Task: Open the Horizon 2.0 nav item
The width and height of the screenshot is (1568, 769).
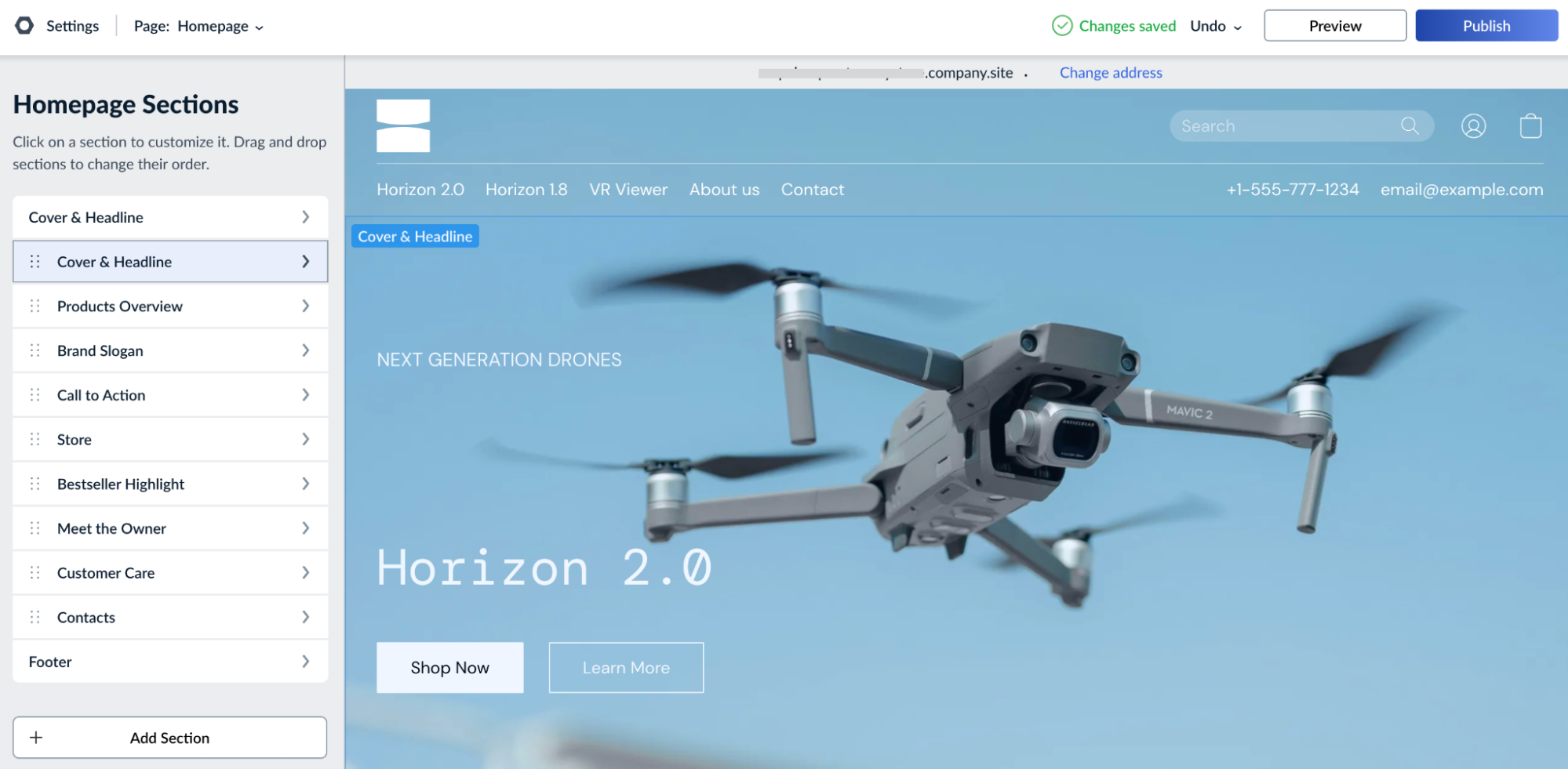Action: (x=420, y=190)
